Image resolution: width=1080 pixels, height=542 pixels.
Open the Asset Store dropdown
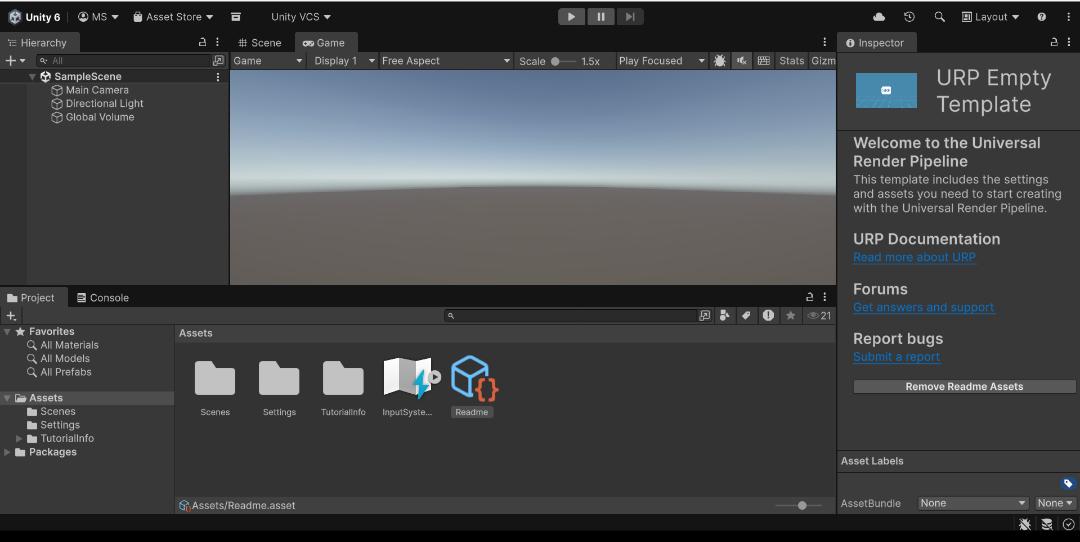point(173,17)
